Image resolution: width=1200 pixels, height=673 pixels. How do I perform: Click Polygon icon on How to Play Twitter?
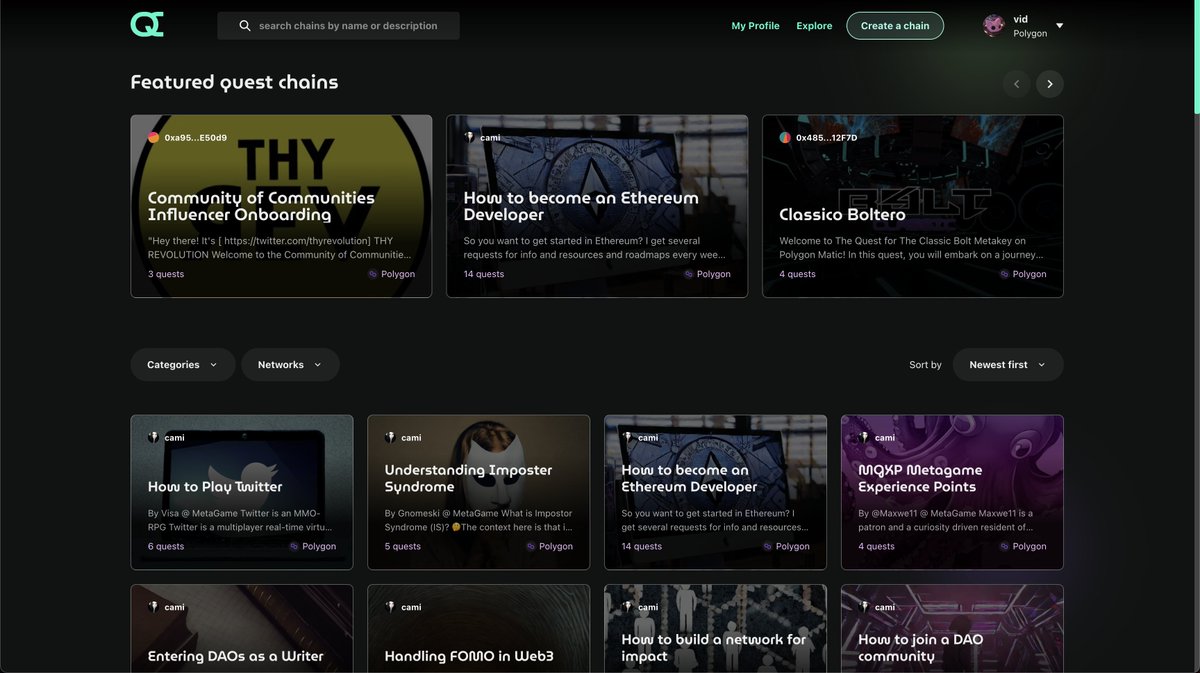[x=294, y=547]
